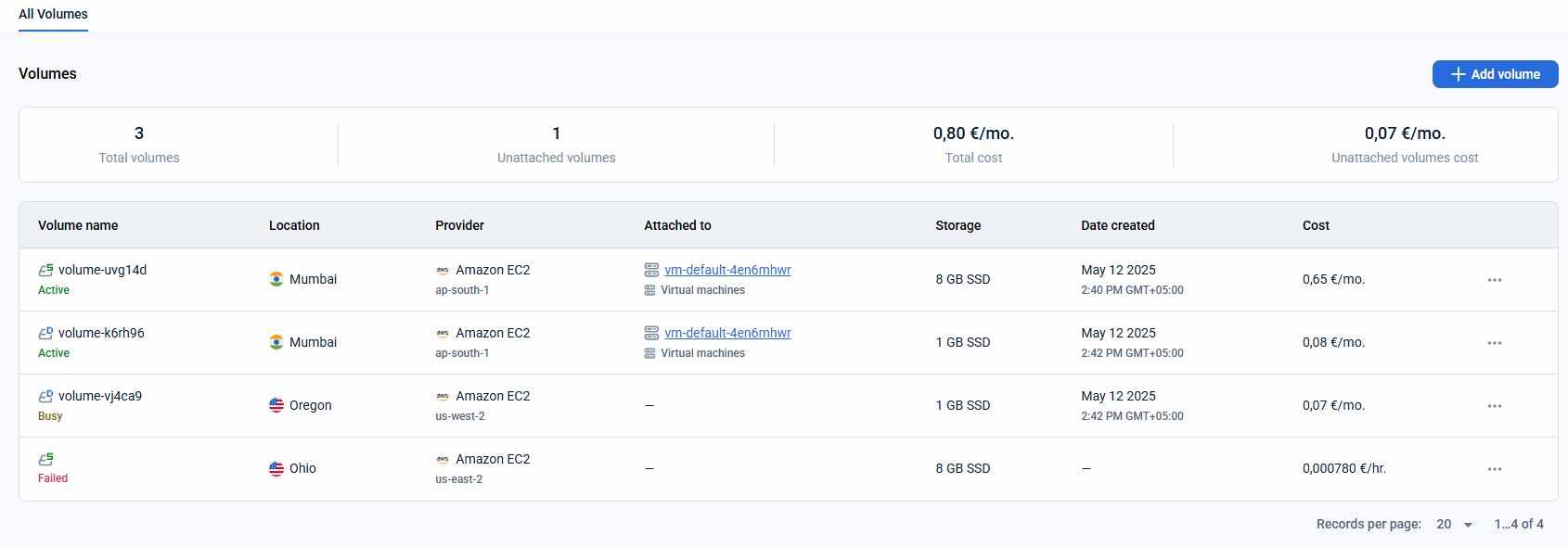Click the 0,000780 €/hr. cost value

click(x=1343, y=468)
